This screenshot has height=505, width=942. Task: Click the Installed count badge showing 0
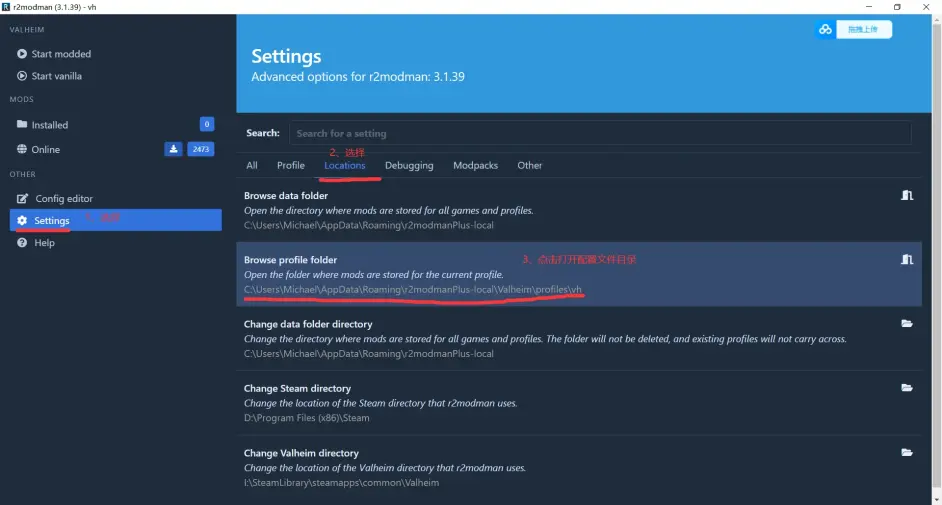click(207, 124)
